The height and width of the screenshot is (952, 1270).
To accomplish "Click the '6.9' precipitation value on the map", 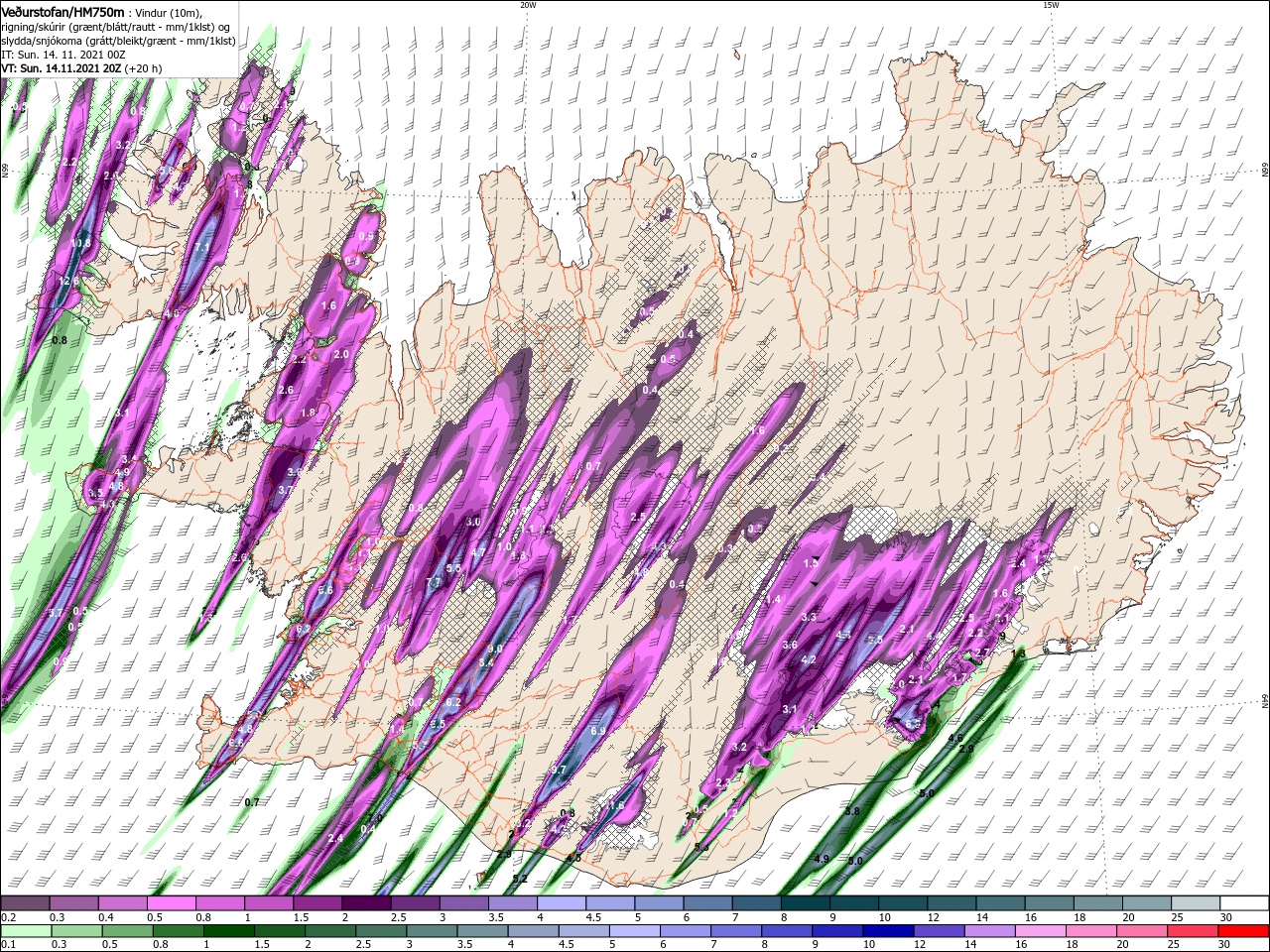I will (x=597, y=731).
